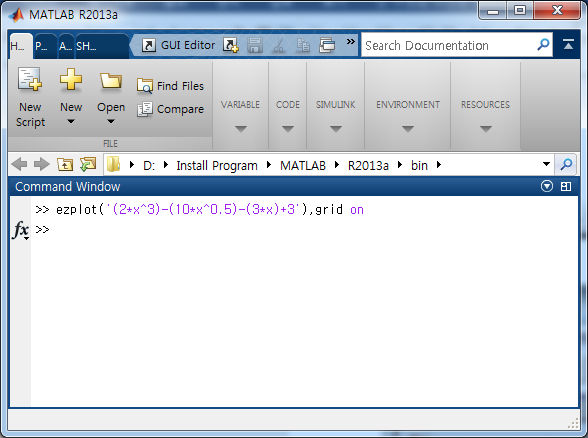Click the New Script icon

click(x=30, y=79)
